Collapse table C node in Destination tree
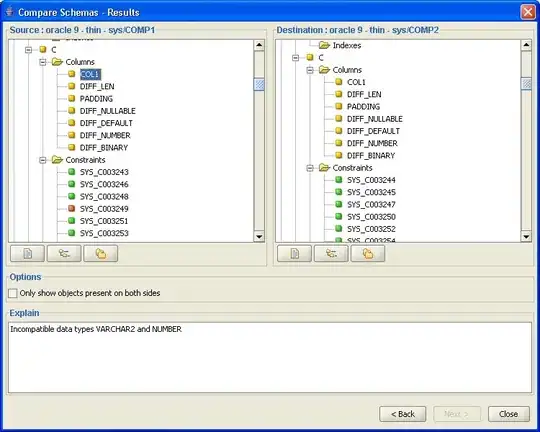540x432 pixels. (295, 58)
